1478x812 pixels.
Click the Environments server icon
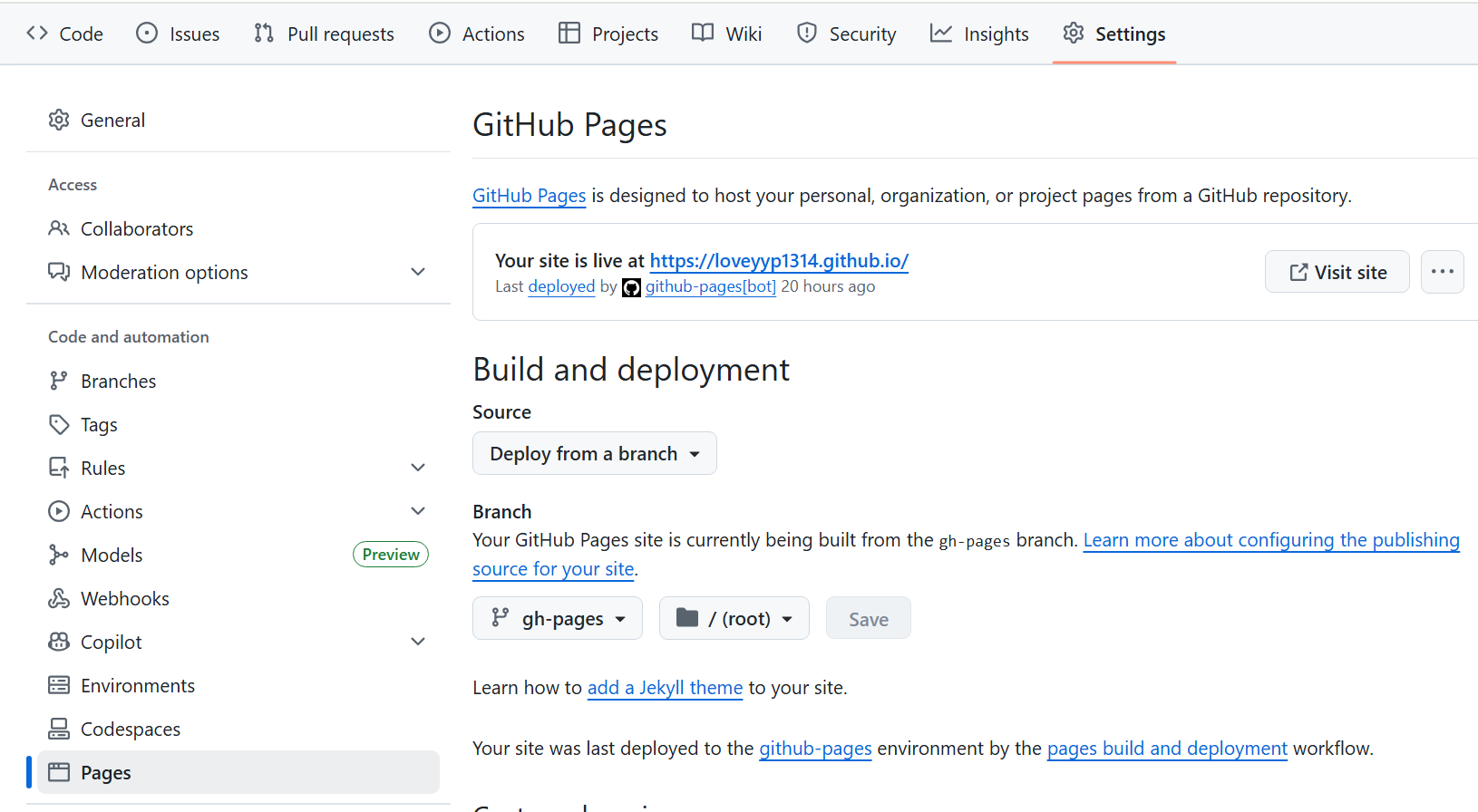pos(59,685)
